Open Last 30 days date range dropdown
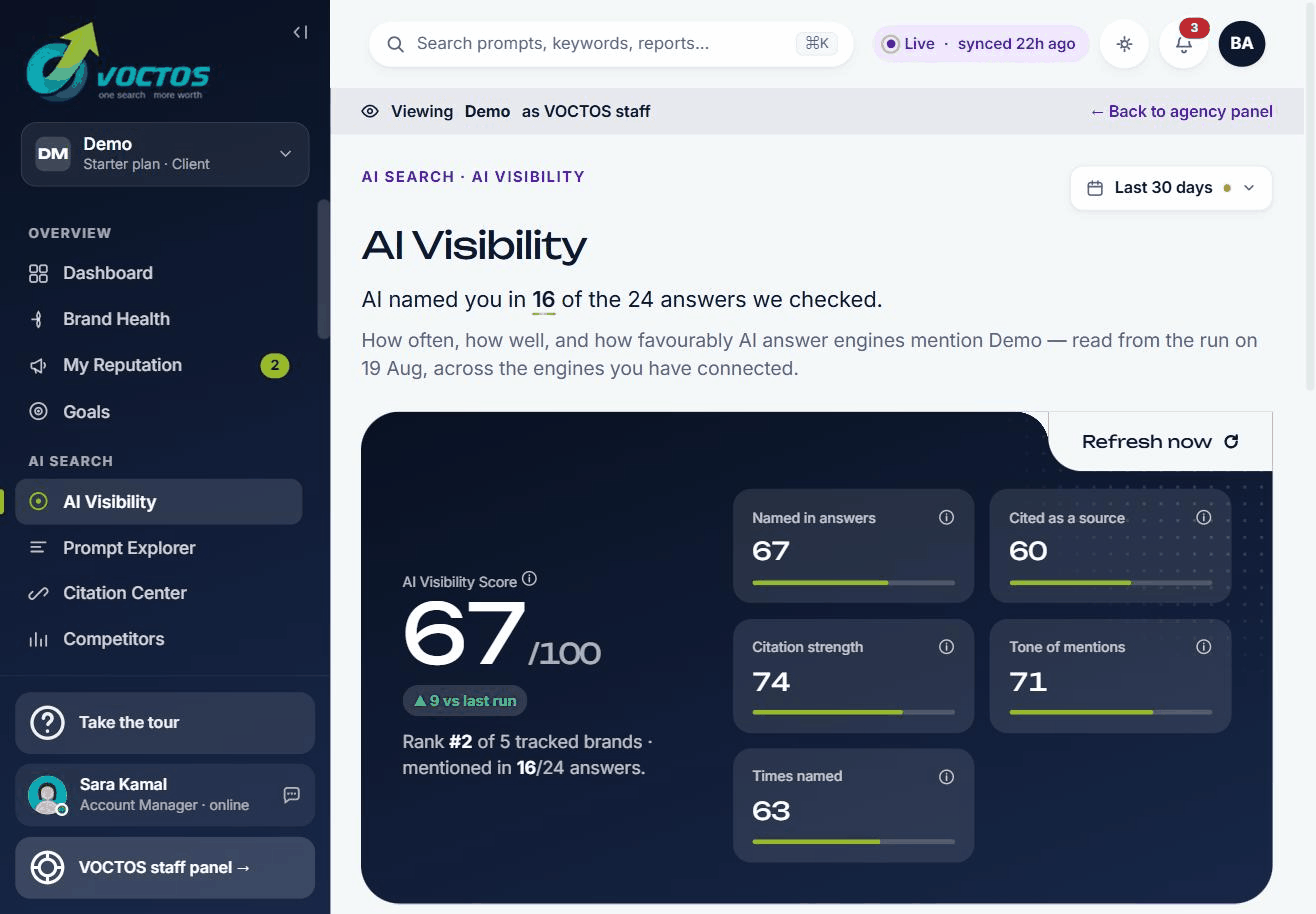 point(1171,188)
